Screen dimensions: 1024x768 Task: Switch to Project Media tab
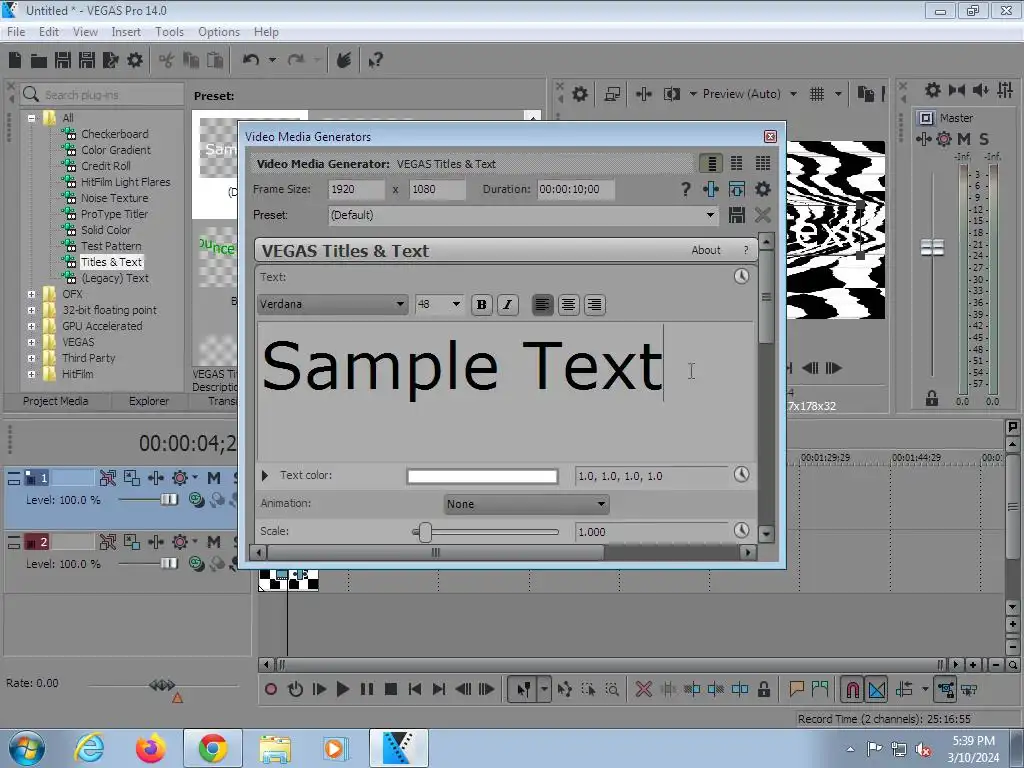click(56, 401)
